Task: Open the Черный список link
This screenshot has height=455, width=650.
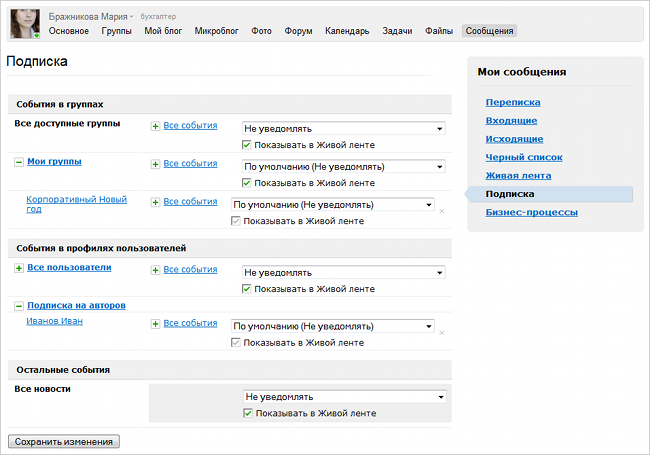Action: click(x=523, y=157)
